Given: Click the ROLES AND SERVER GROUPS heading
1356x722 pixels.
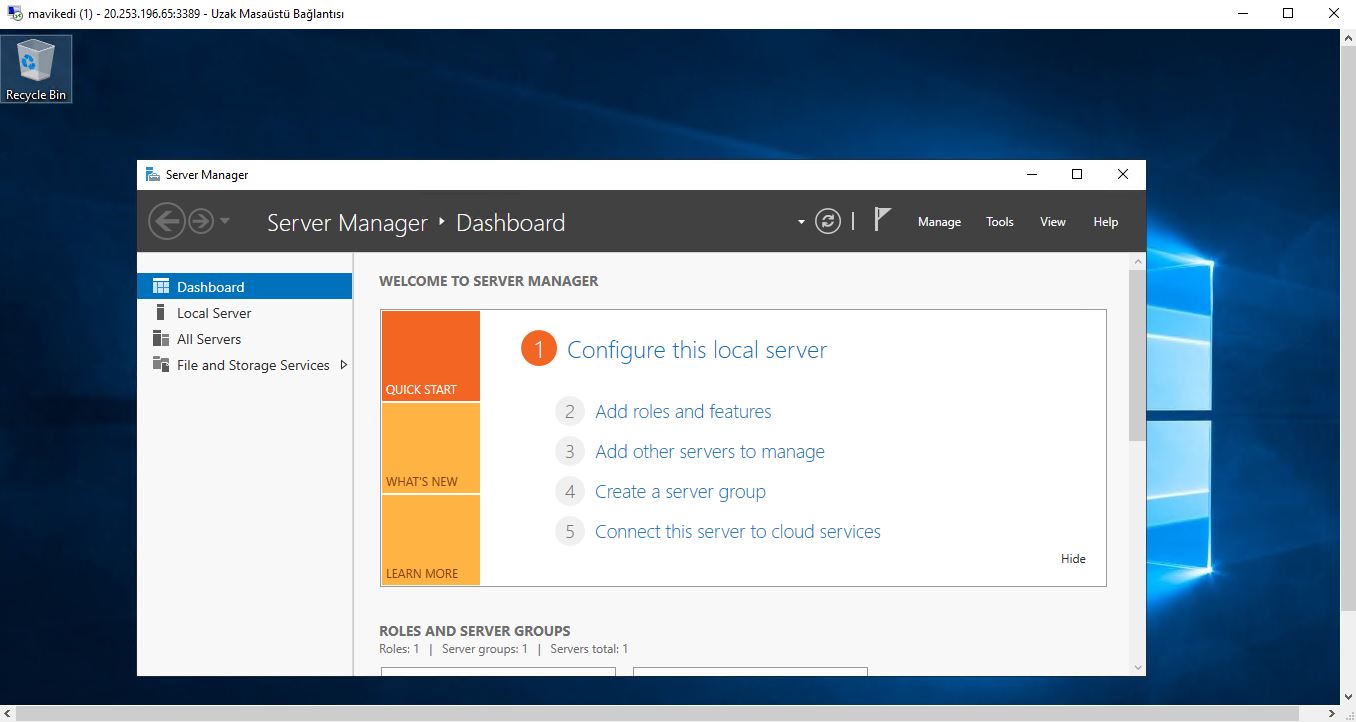Looking at the screenshot, I should point(475,631).
